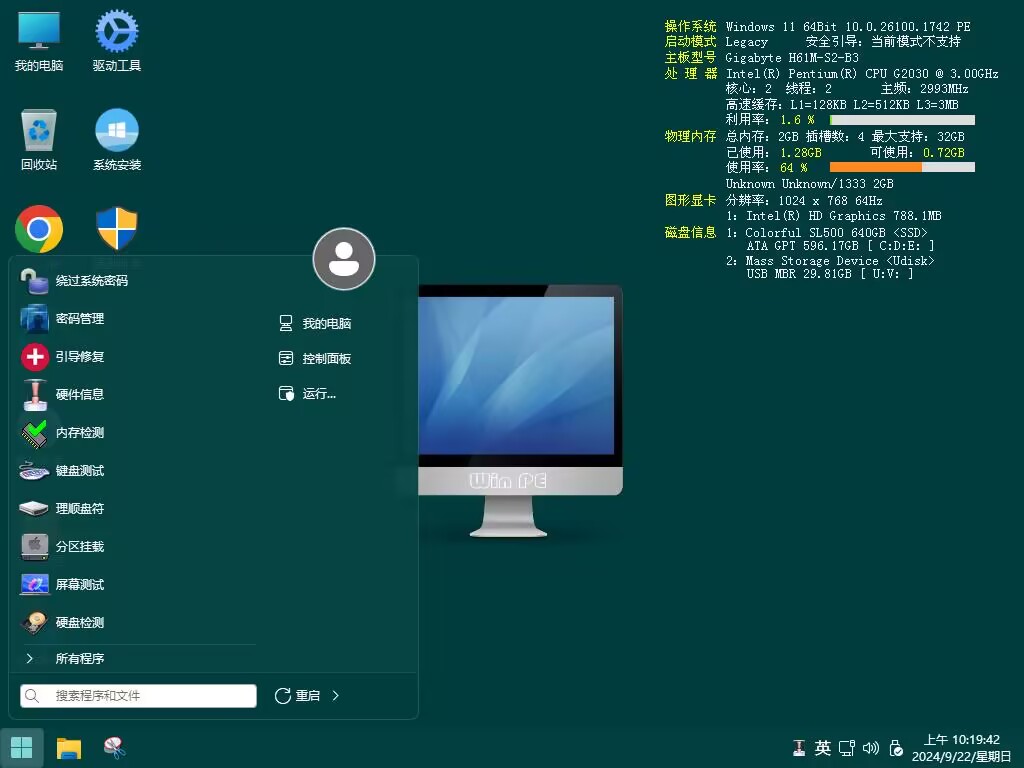Click the Intel(R) HD Graphics 788.1MB line
1024x768 pixels.
843,216
